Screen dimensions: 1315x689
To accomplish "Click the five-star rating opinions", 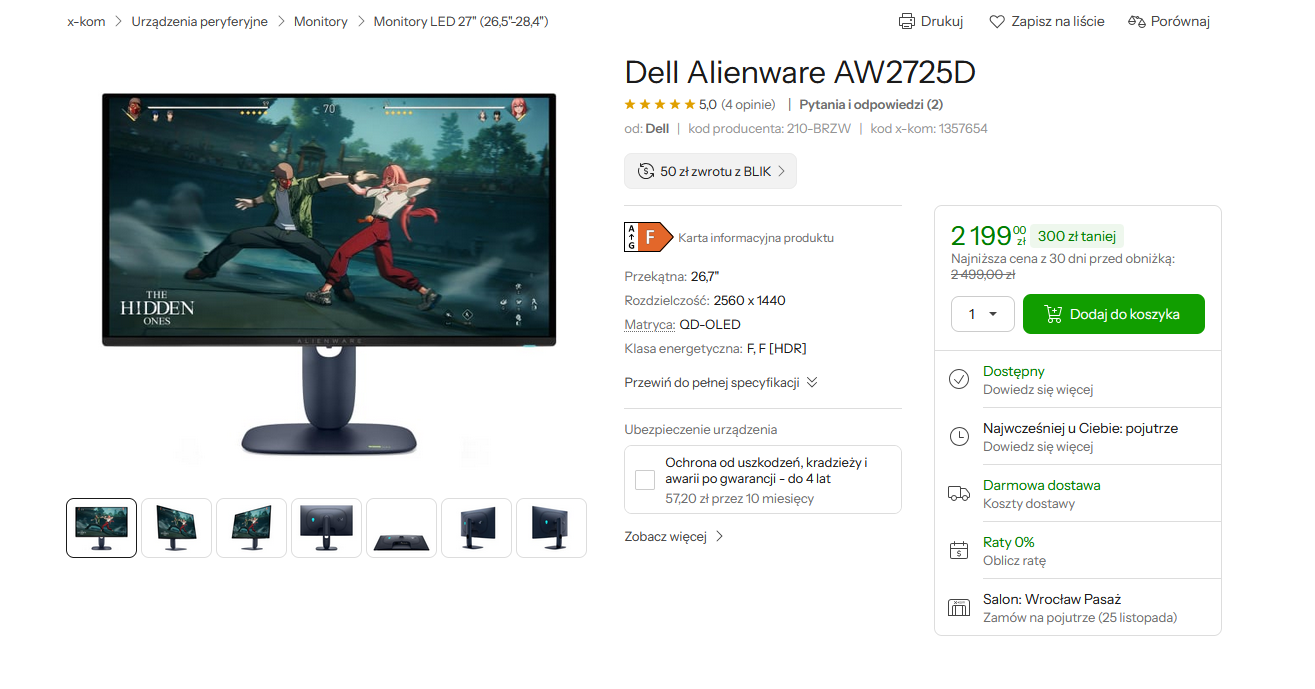I will [684, 104].
